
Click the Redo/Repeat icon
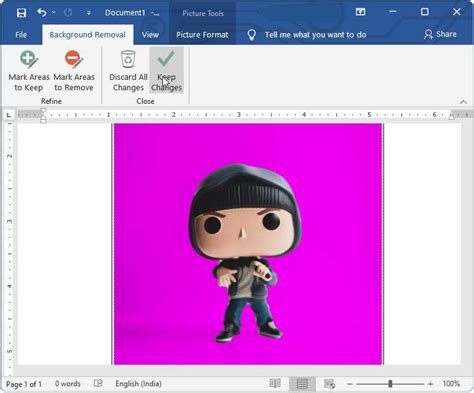(x=68, y=13)
